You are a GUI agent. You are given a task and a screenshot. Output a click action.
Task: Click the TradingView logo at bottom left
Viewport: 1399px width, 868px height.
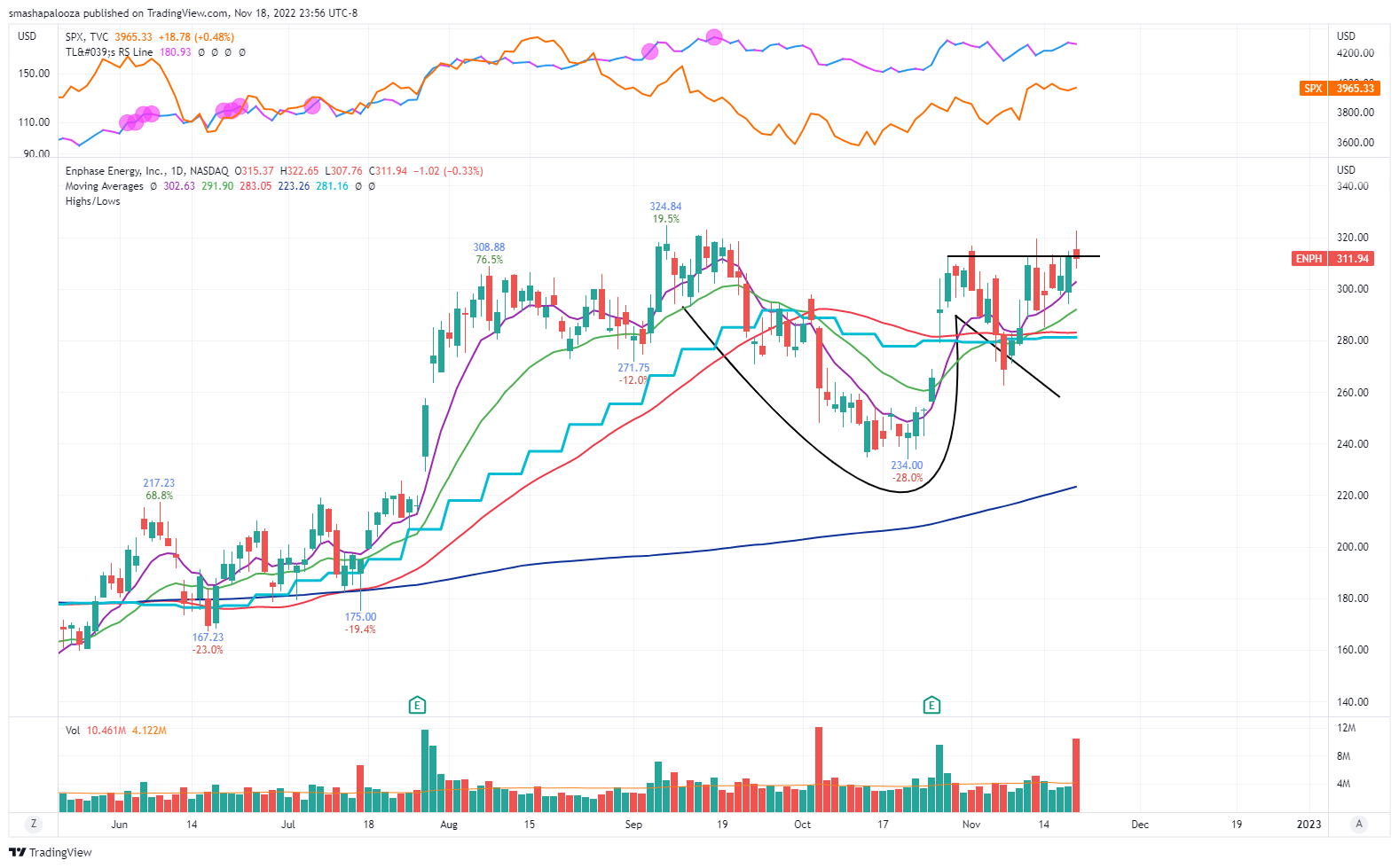point(51,852)
